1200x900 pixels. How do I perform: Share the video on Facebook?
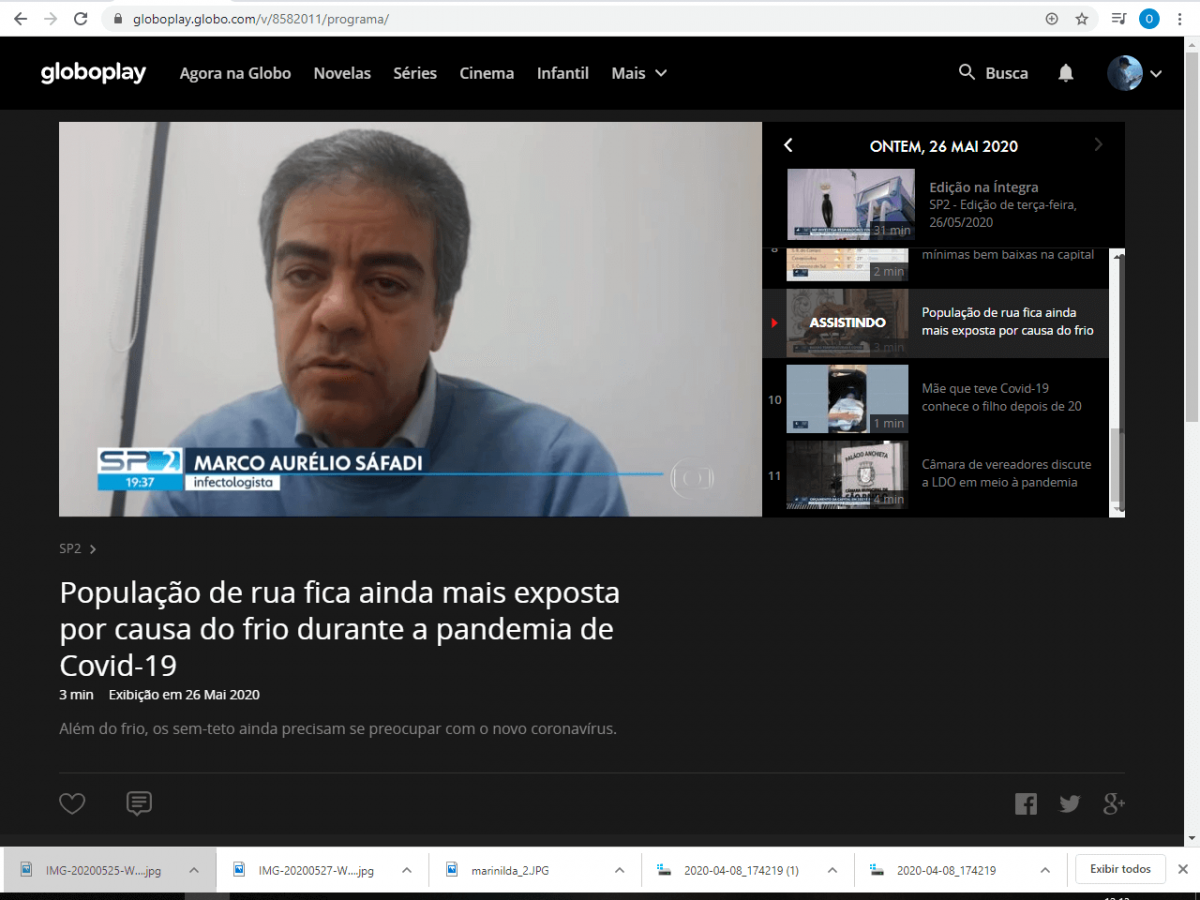(1026, 803)
